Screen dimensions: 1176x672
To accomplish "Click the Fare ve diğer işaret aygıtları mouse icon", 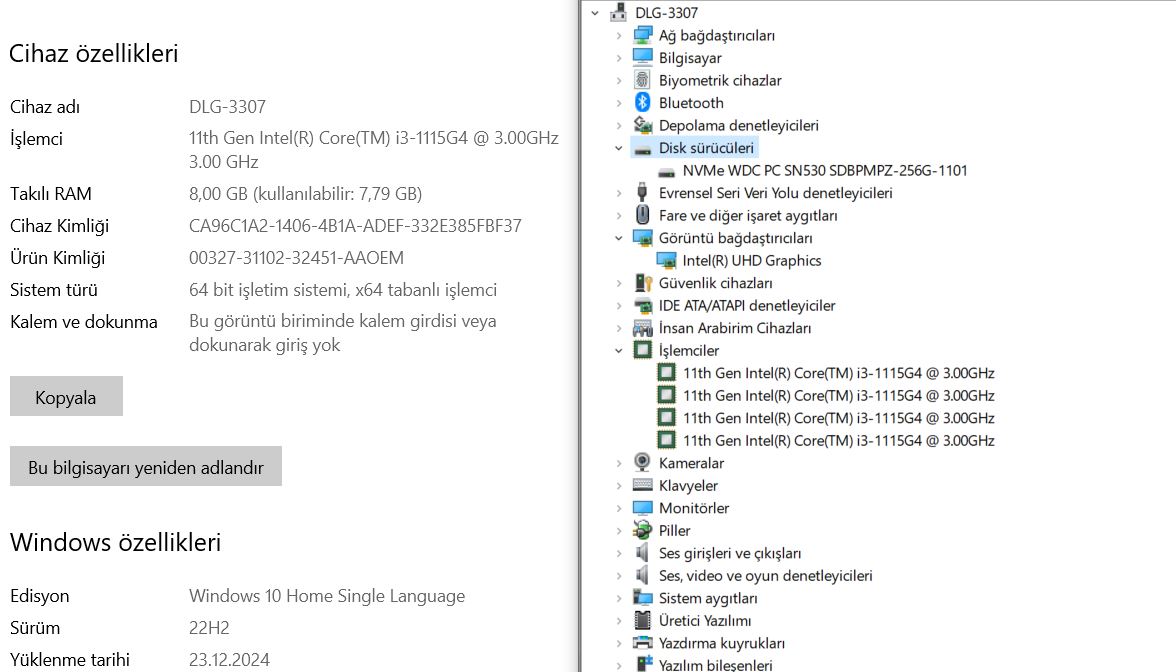I will pos(643,215).
